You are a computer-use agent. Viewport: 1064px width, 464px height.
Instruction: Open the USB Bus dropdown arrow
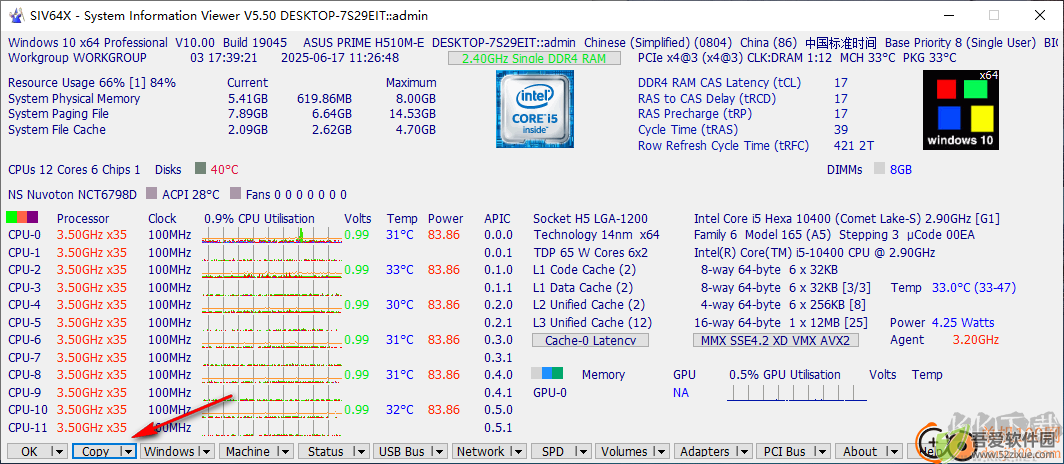pos(439,451)
